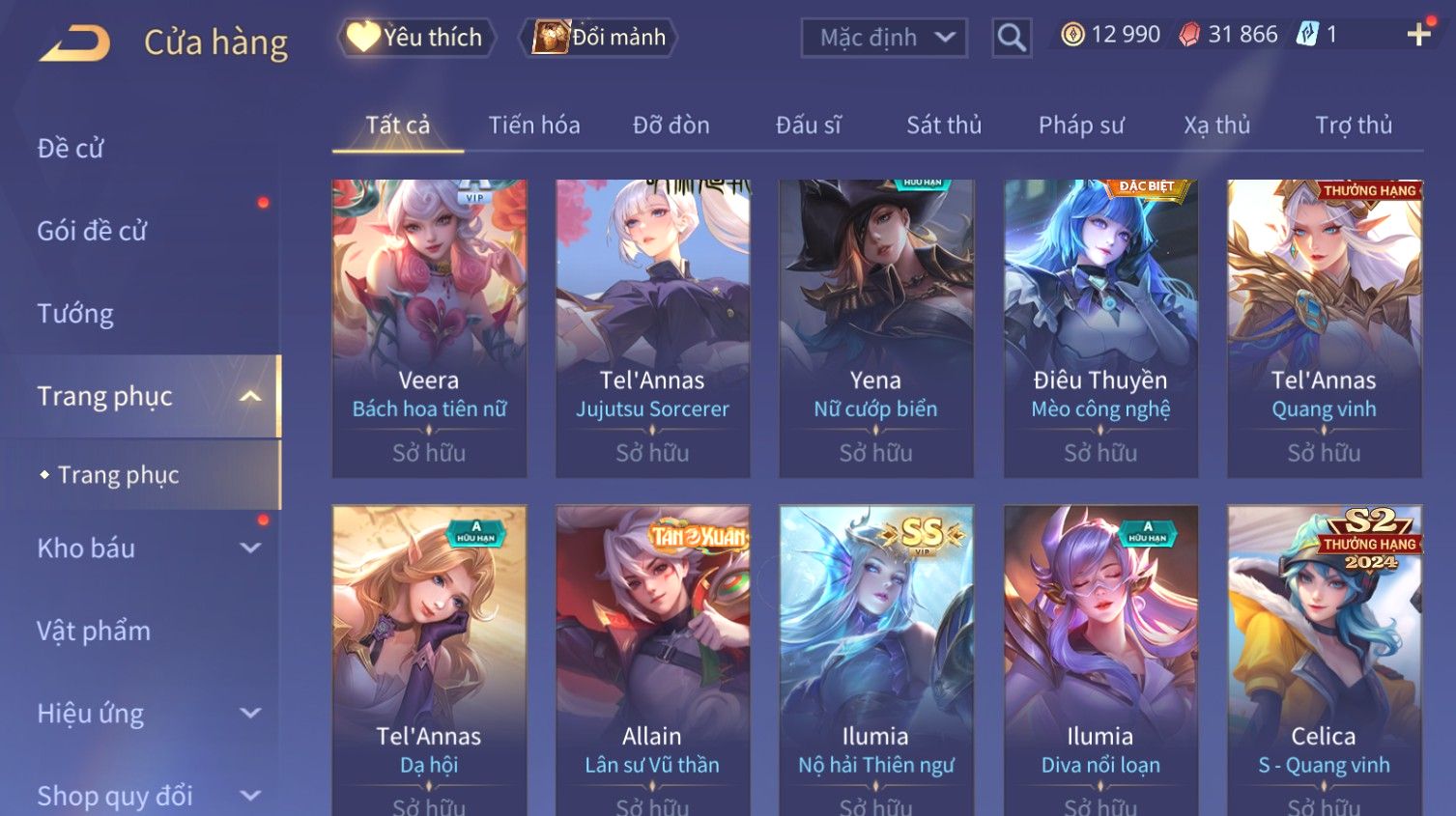This screenshot has height=816, width=1456.
Task: Click the red gem currency icon
Action: click(1189, 35)
